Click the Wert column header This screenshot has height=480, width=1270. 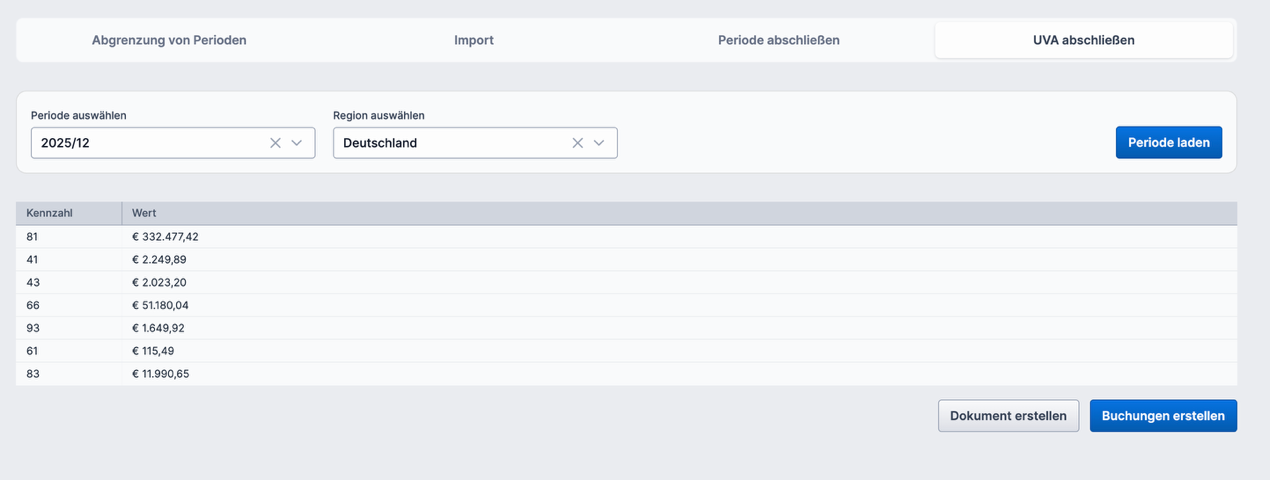coord(144,213)
